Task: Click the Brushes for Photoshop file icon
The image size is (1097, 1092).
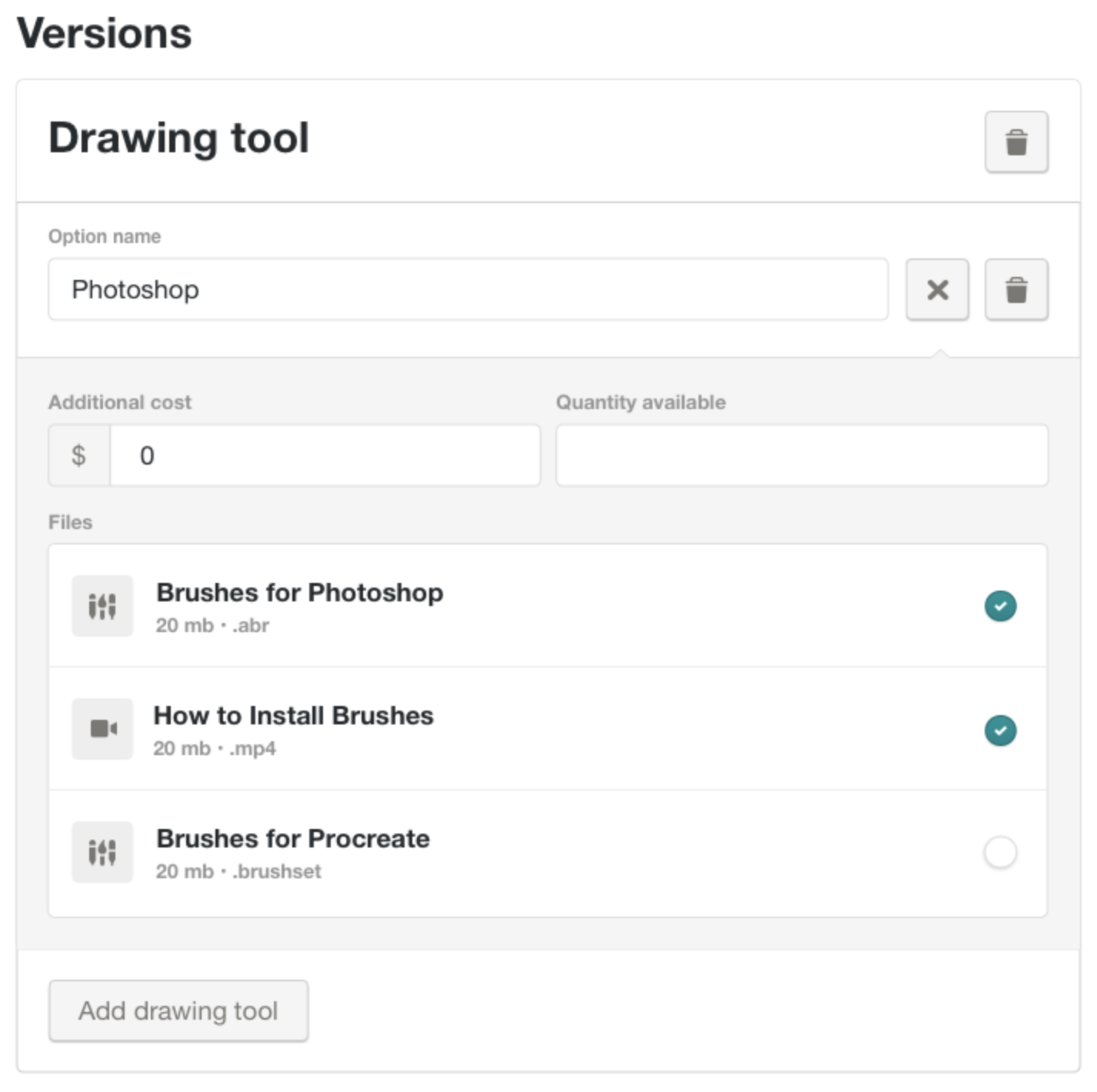Action: pos(102,606)
